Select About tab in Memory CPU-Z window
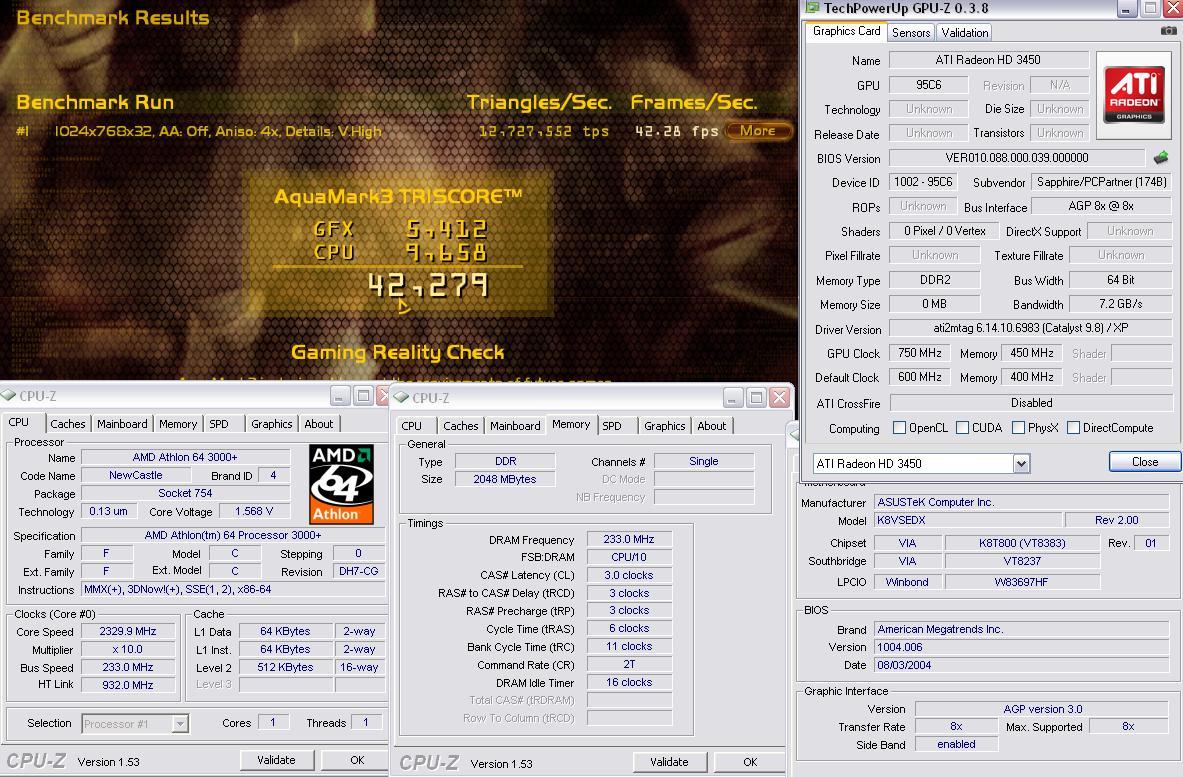This screenshot has height=777, width=1183. 711,425
